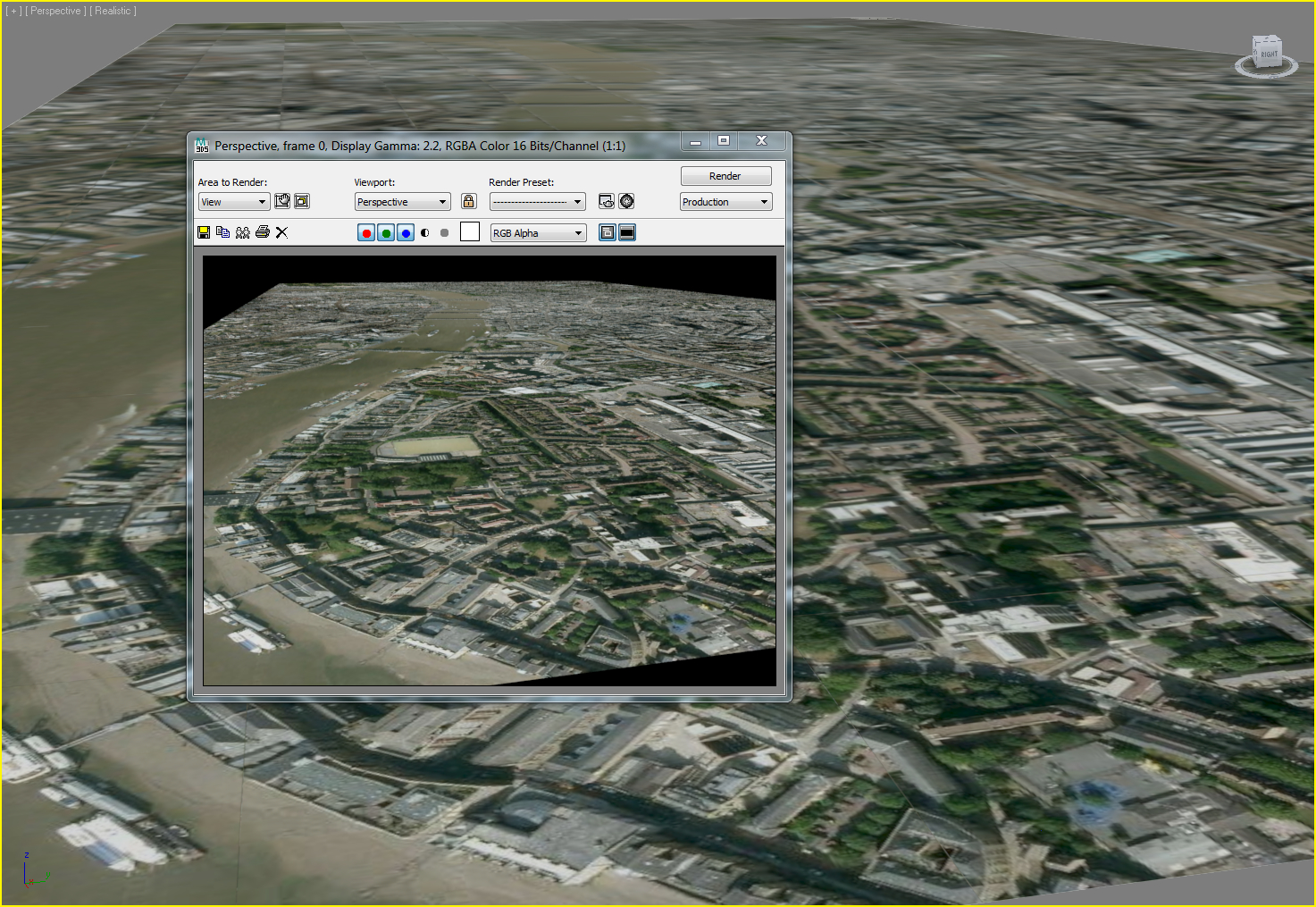Open the Render Setup dialog
This screenshot has height=907, width=1316.
[607, 201]
